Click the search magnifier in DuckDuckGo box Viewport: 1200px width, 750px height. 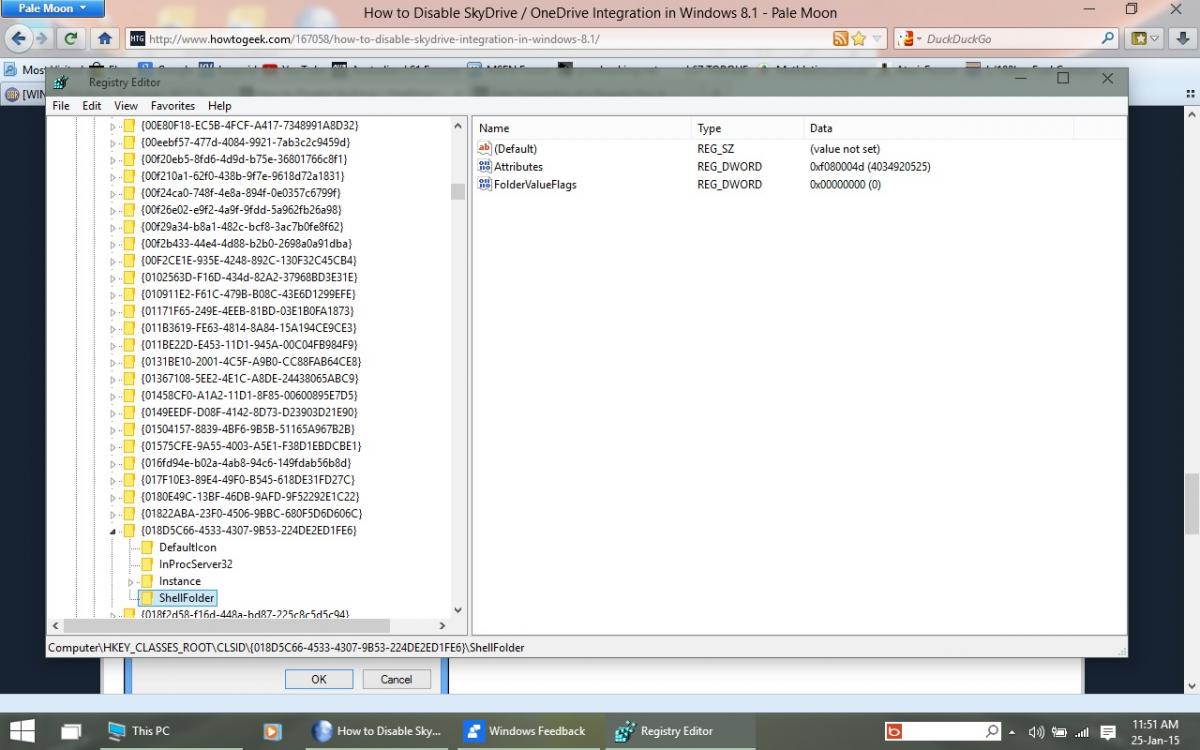coord(1107,39)
